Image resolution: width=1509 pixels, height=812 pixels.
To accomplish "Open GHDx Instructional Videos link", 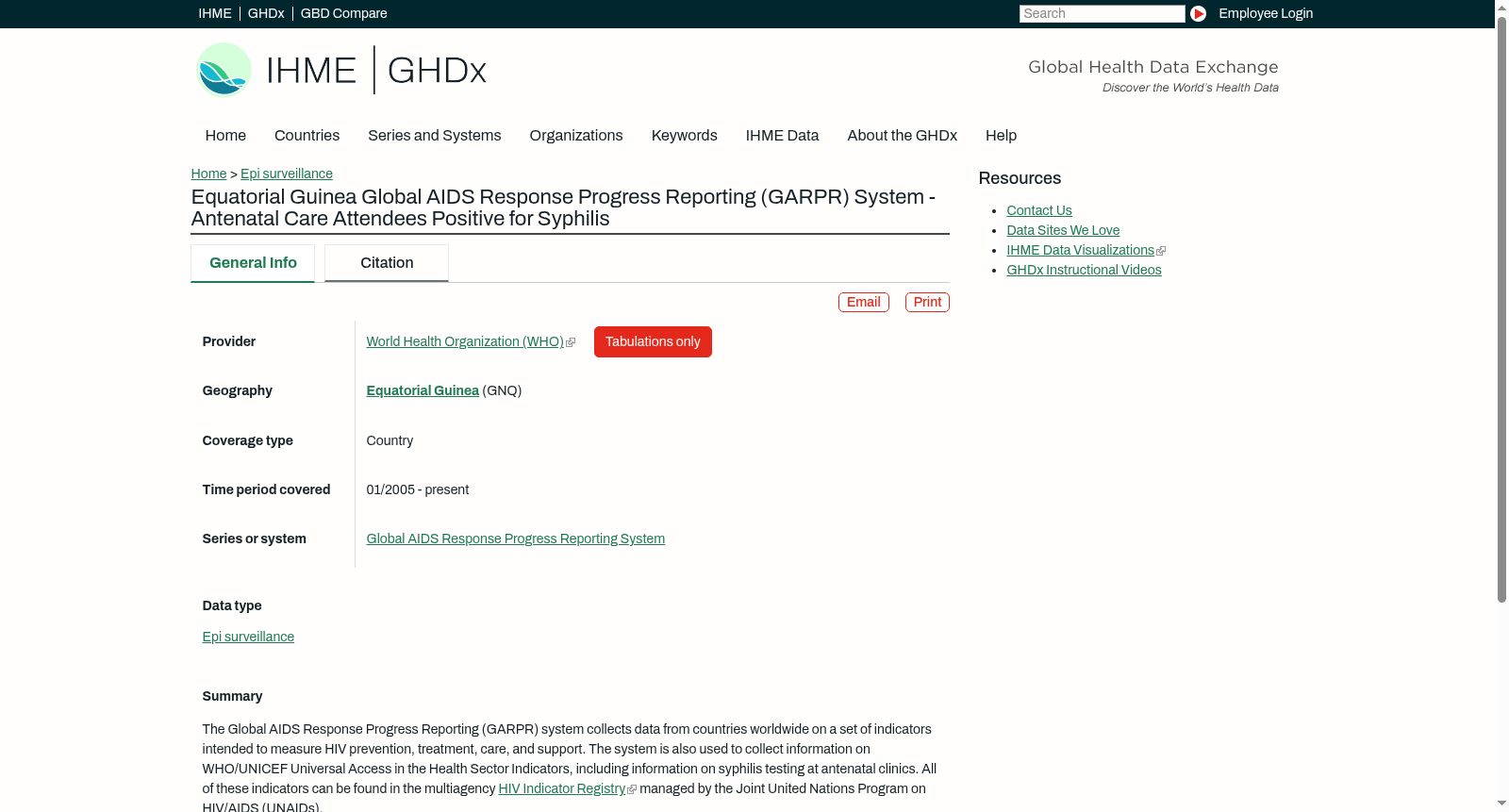I will [1084, 270].
